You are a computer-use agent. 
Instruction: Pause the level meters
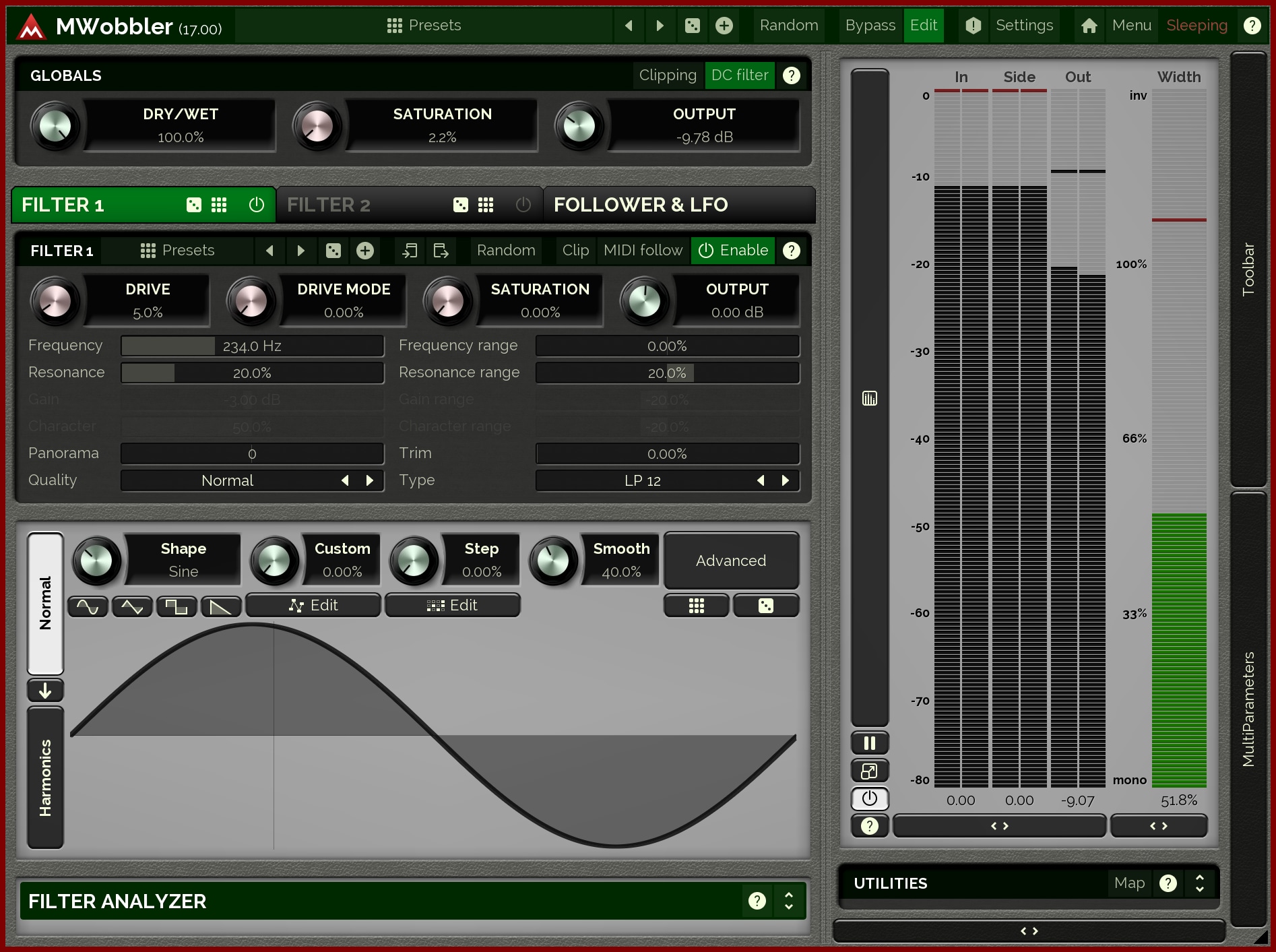tap(869, 743)
